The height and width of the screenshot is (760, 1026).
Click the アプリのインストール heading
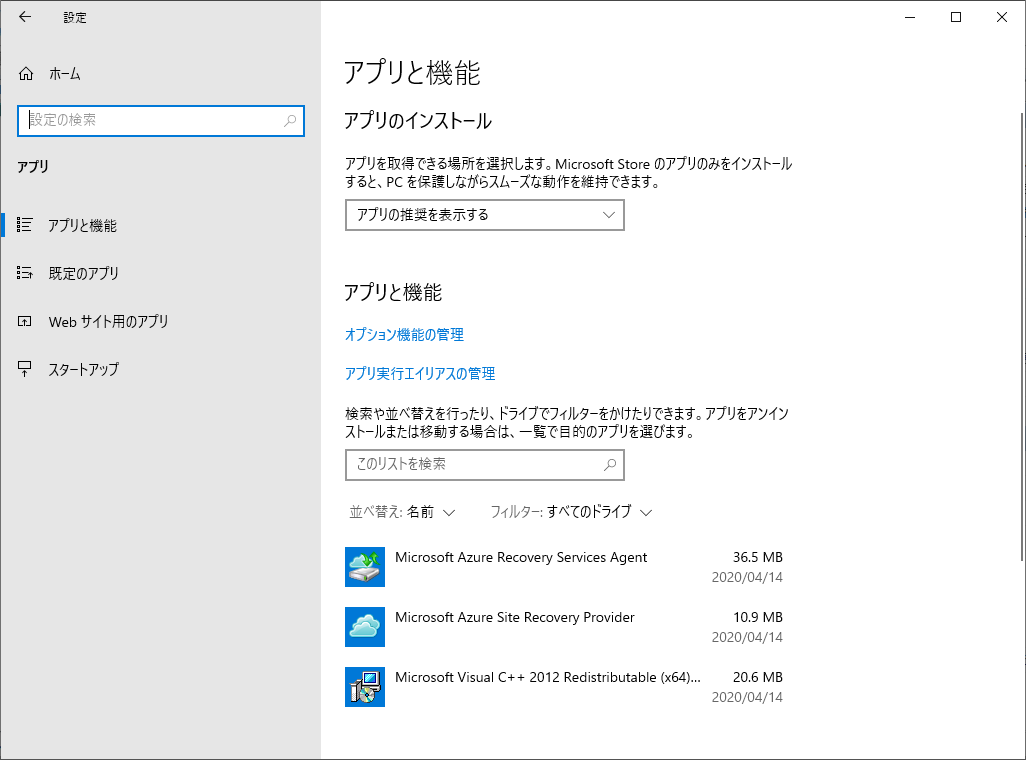pos(418,121)
